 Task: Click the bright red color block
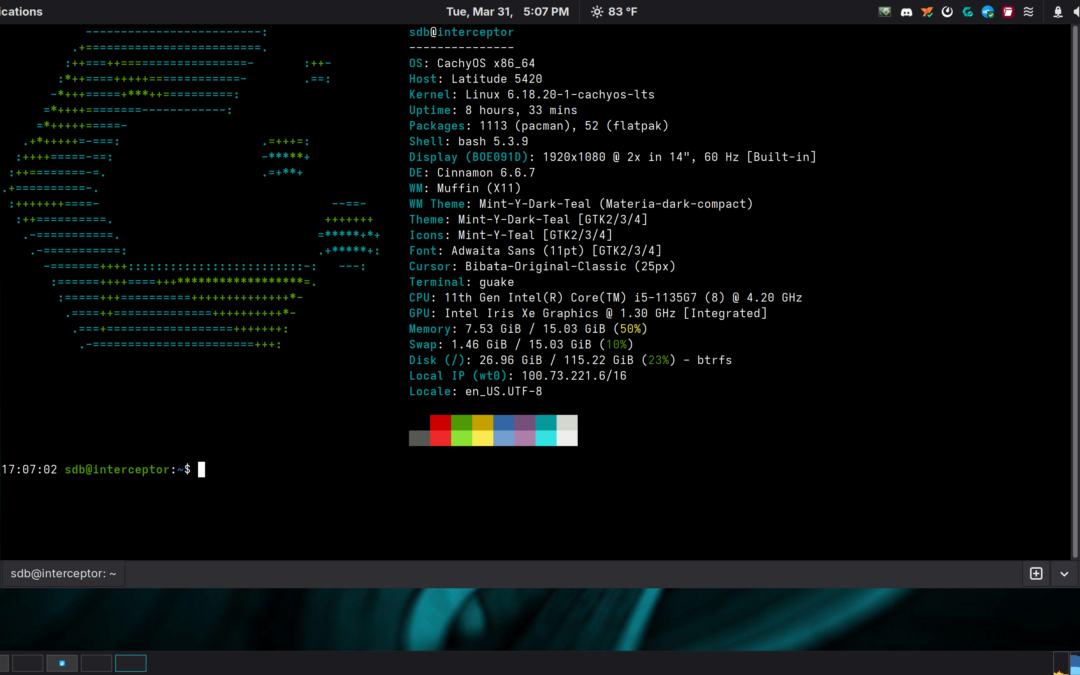click(440, 438)
